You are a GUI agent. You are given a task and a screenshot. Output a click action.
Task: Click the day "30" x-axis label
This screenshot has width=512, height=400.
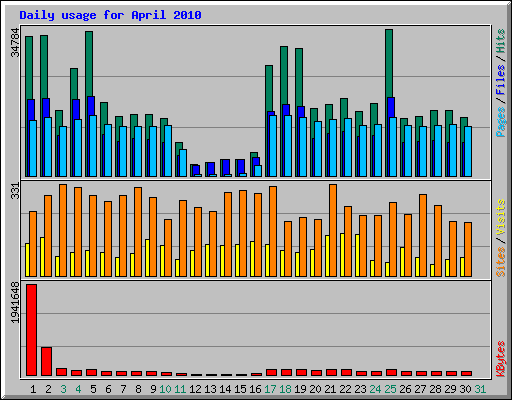click(465, 389)
